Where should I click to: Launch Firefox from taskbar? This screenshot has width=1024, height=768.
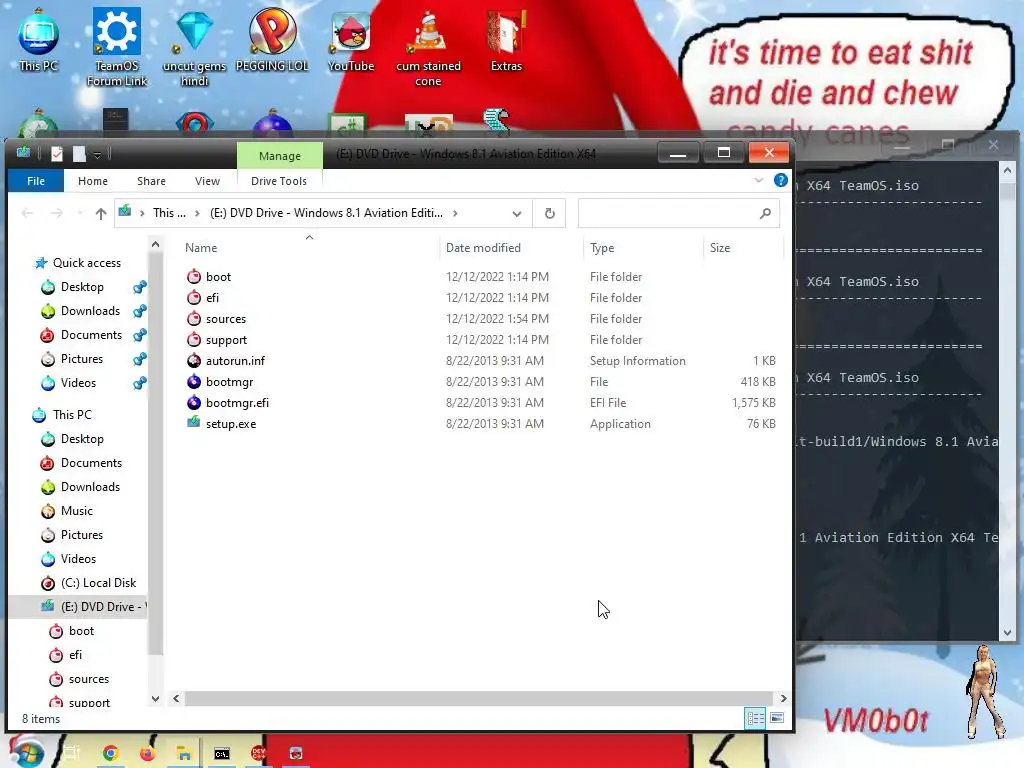coord(148,754)
